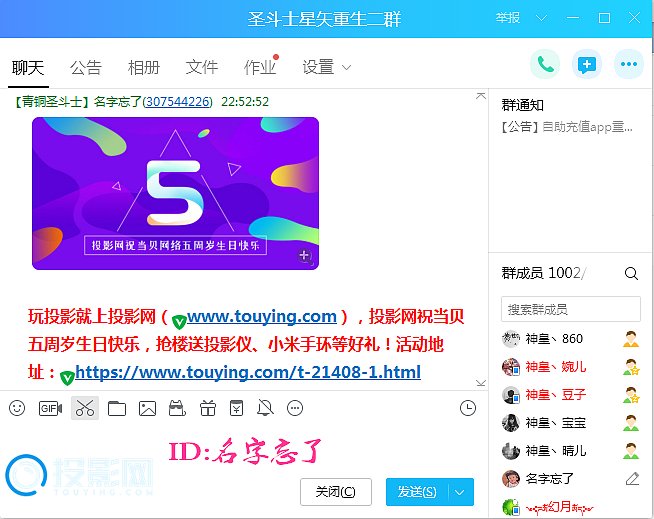Start a group voice call
This screenshot has height=519, width=654.
545,64
